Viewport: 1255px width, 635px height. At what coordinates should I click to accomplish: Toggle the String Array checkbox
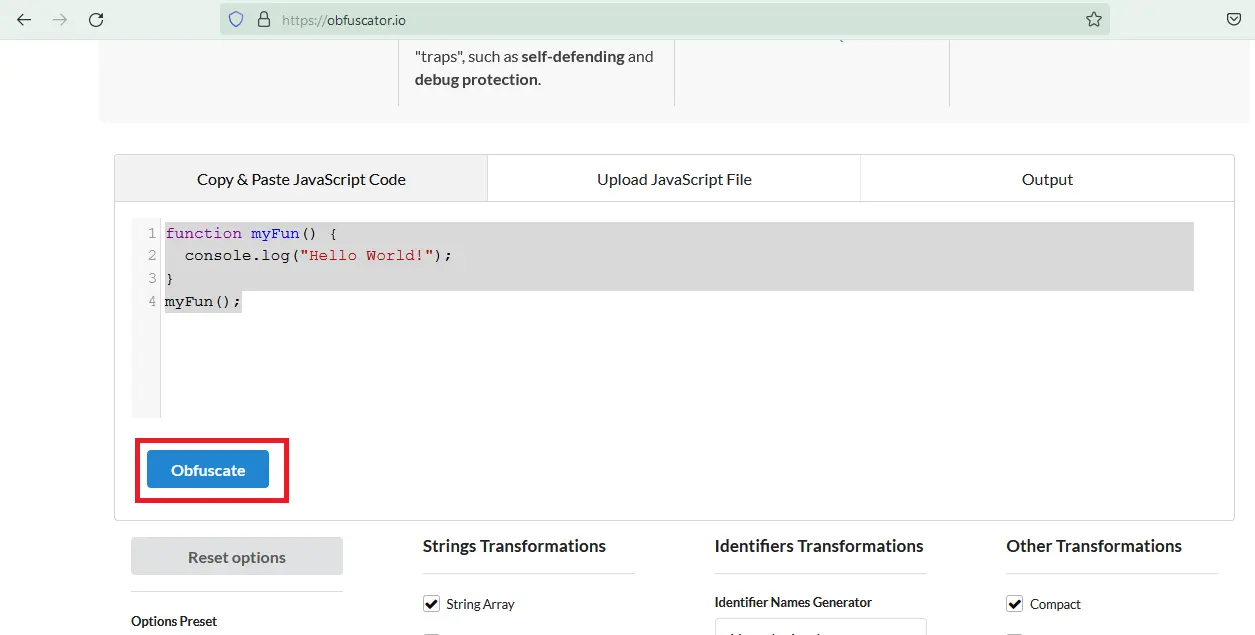click(x=432, y=604)
